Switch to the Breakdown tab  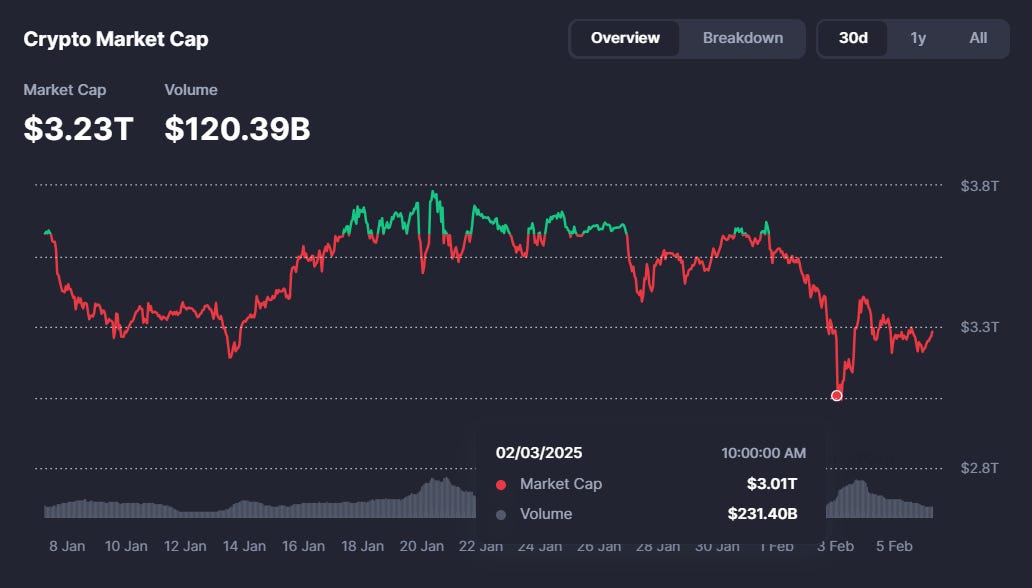click(x=742, y=38)
